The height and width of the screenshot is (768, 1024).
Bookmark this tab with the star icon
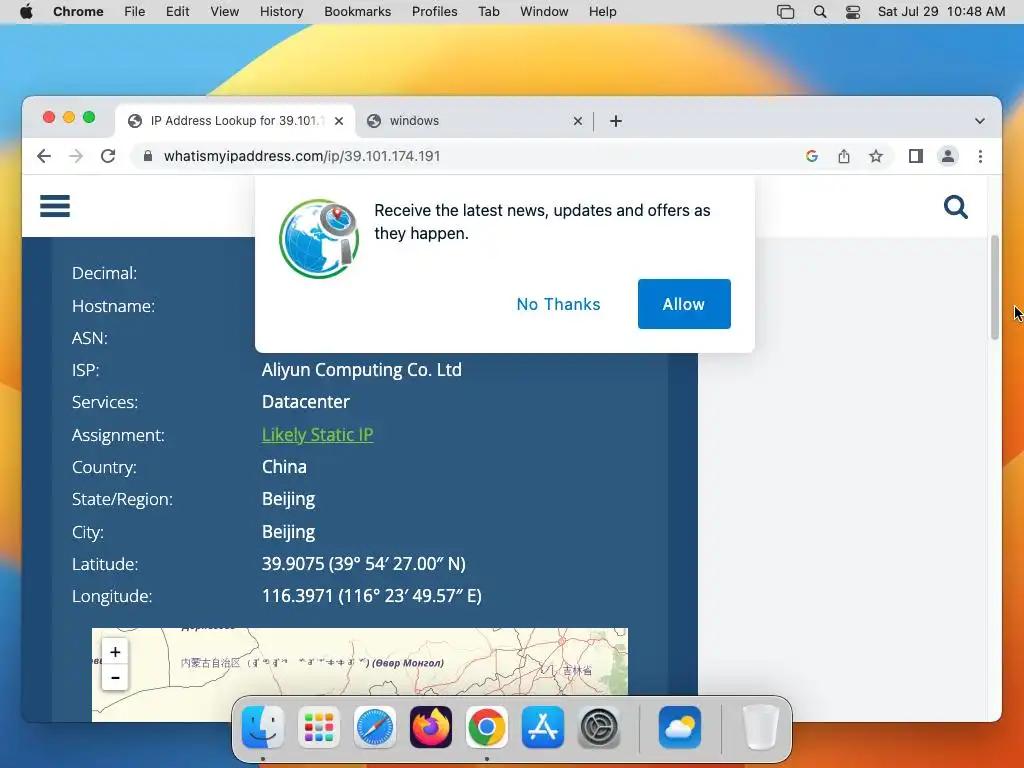click(876, 156)
